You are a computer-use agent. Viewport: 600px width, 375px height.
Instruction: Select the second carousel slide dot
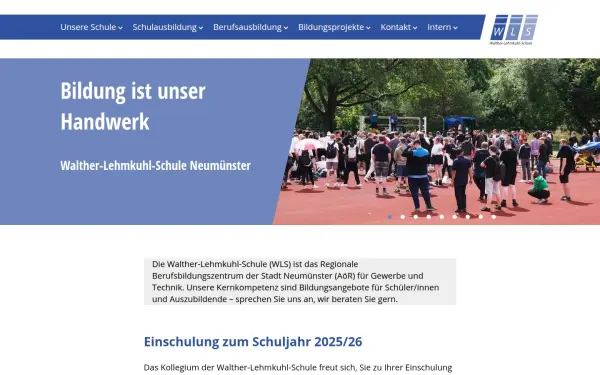(403, 217)
